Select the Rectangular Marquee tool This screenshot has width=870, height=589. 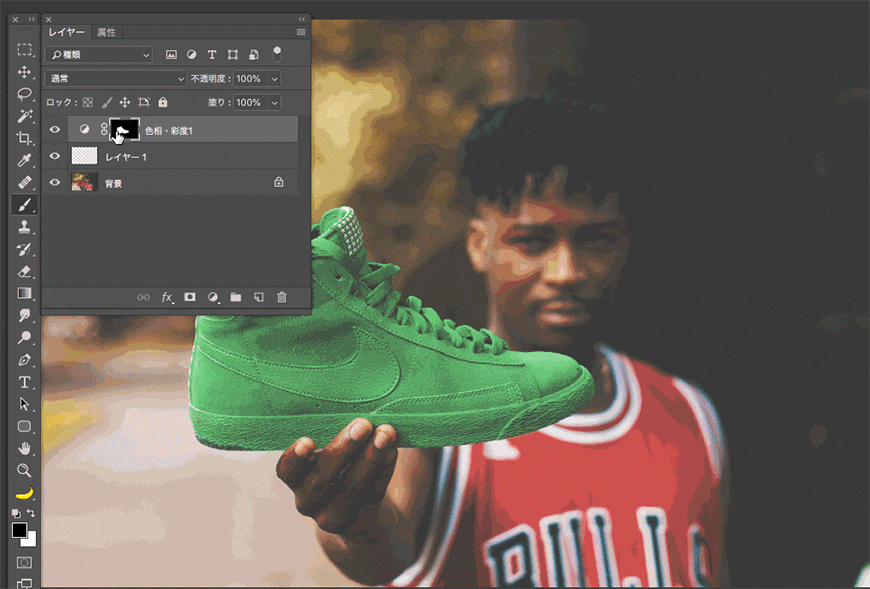point(24,49)
